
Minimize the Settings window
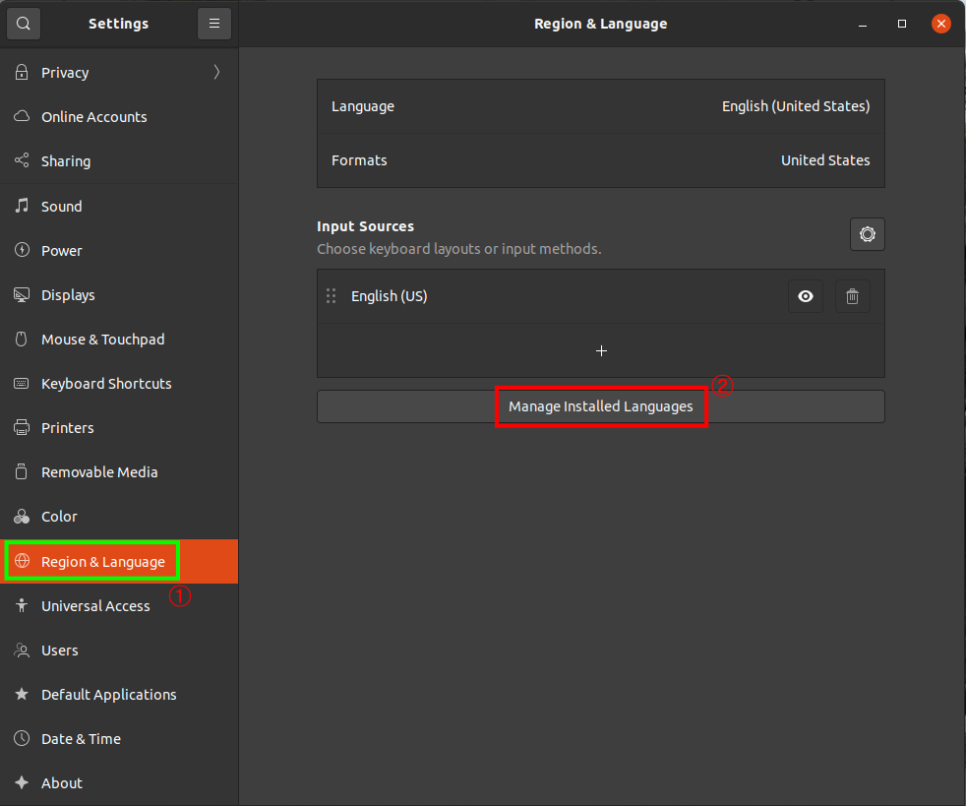(862, 24)
